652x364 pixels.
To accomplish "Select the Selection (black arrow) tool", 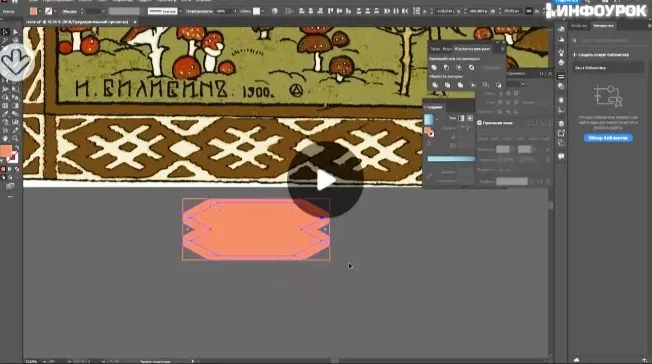I will [5, 32].
